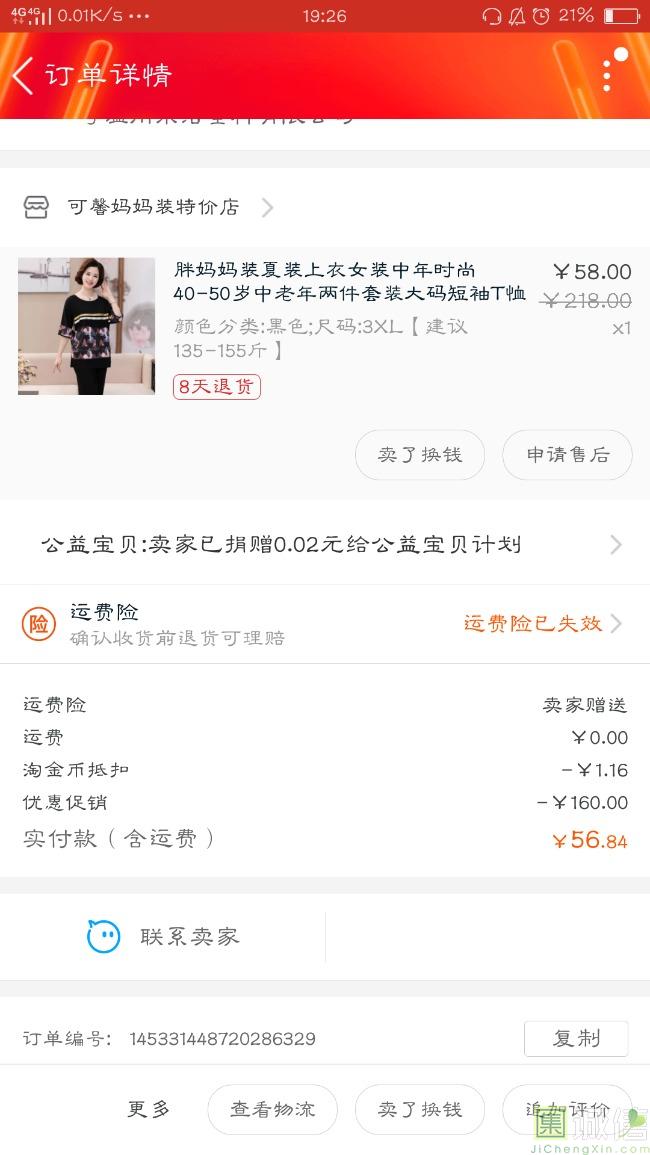Open the 更多 menu at bottom
This screenshot has height=1155, width=650.
[149, 1109]
